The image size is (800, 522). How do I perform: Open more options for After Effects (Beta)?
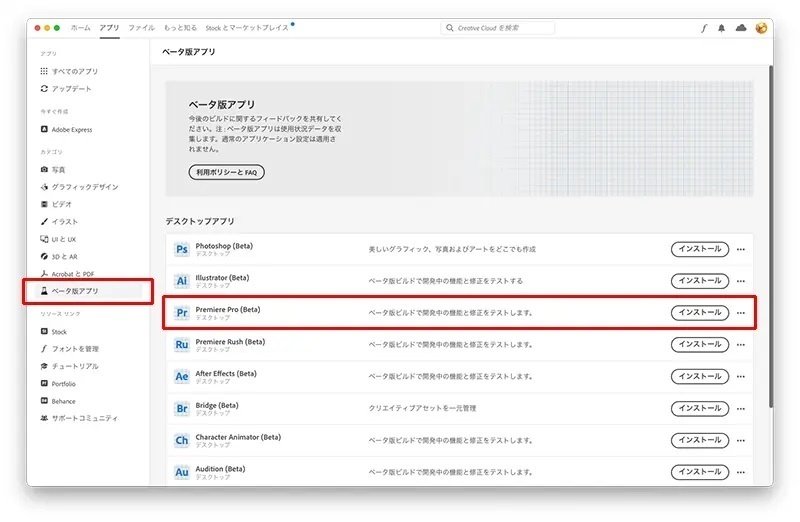coord(741,377)
